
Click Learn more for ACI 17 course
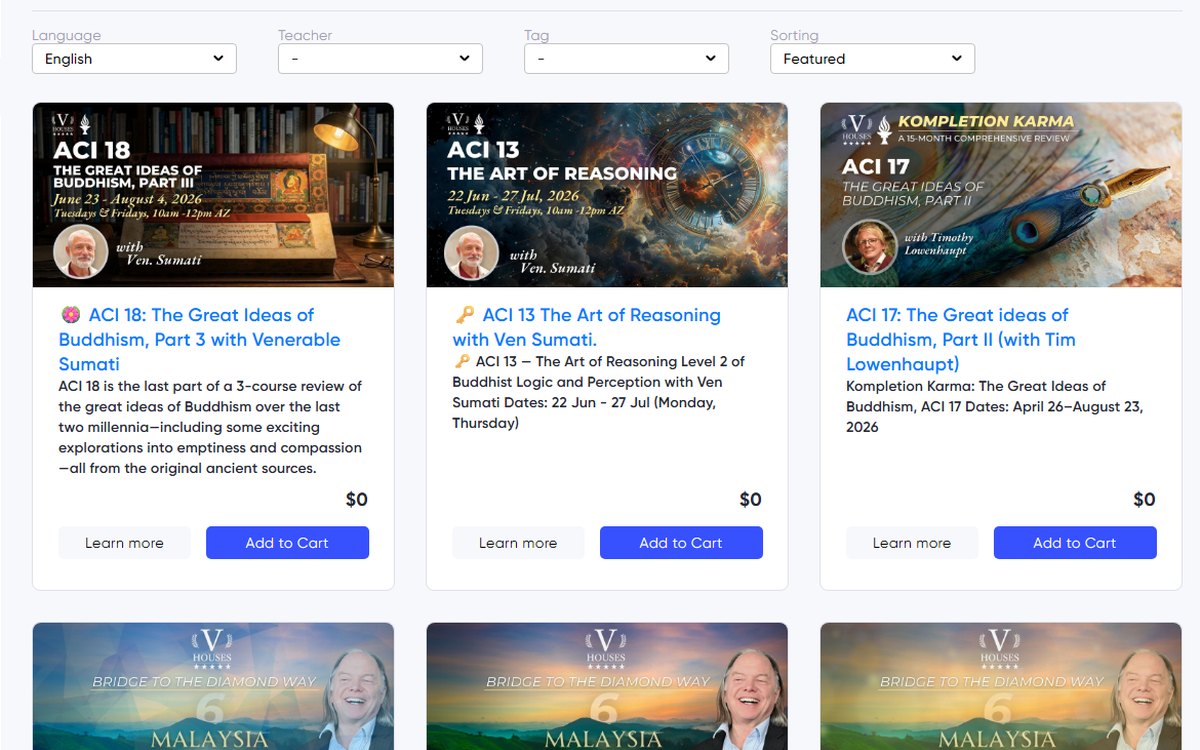click(x=912, y=543)
